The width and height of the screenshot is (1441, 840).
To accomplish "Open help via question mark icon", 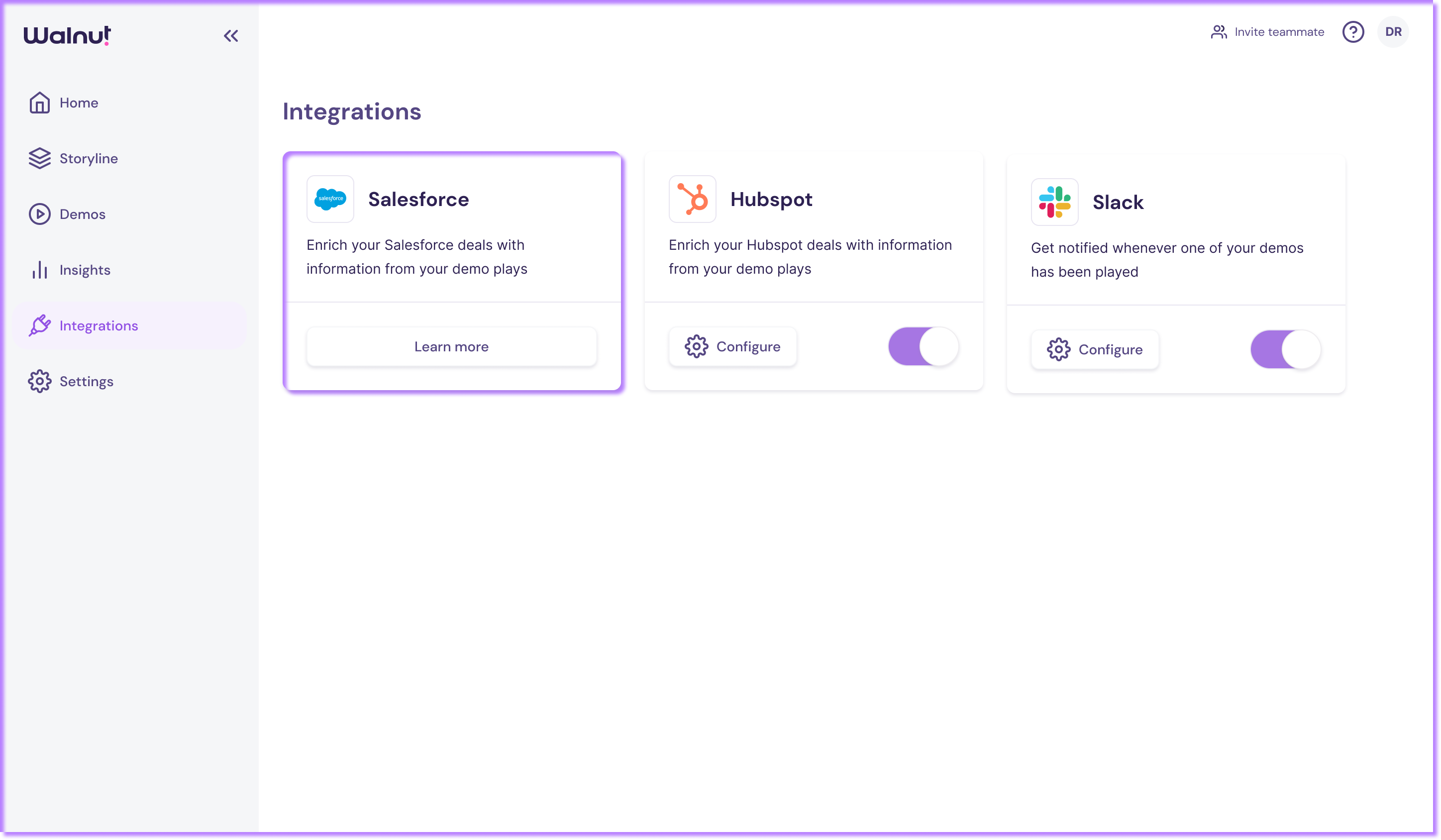I will click(x=1353, y=32).
